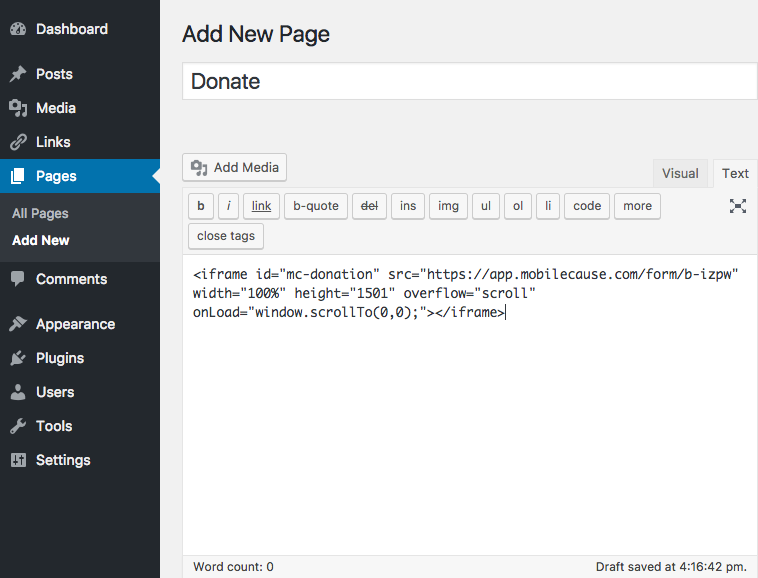Click the italic 'i' quicktag button
Image resolution: width=758 pixels, height=578 pixels.
pyautogui.click(x=228, y=206)
